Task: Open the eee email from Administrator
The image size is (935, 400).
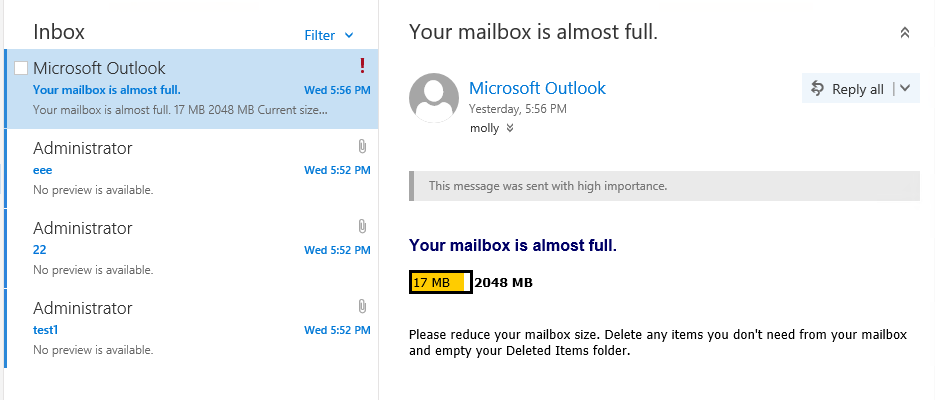Action: (x=191, y=169)
